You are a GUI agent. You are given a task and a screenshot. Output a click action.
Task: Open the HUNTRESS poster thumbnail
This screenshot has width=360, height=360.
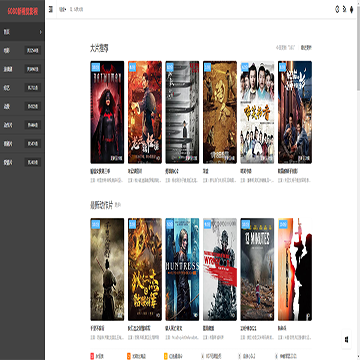(x=182, y=269)
